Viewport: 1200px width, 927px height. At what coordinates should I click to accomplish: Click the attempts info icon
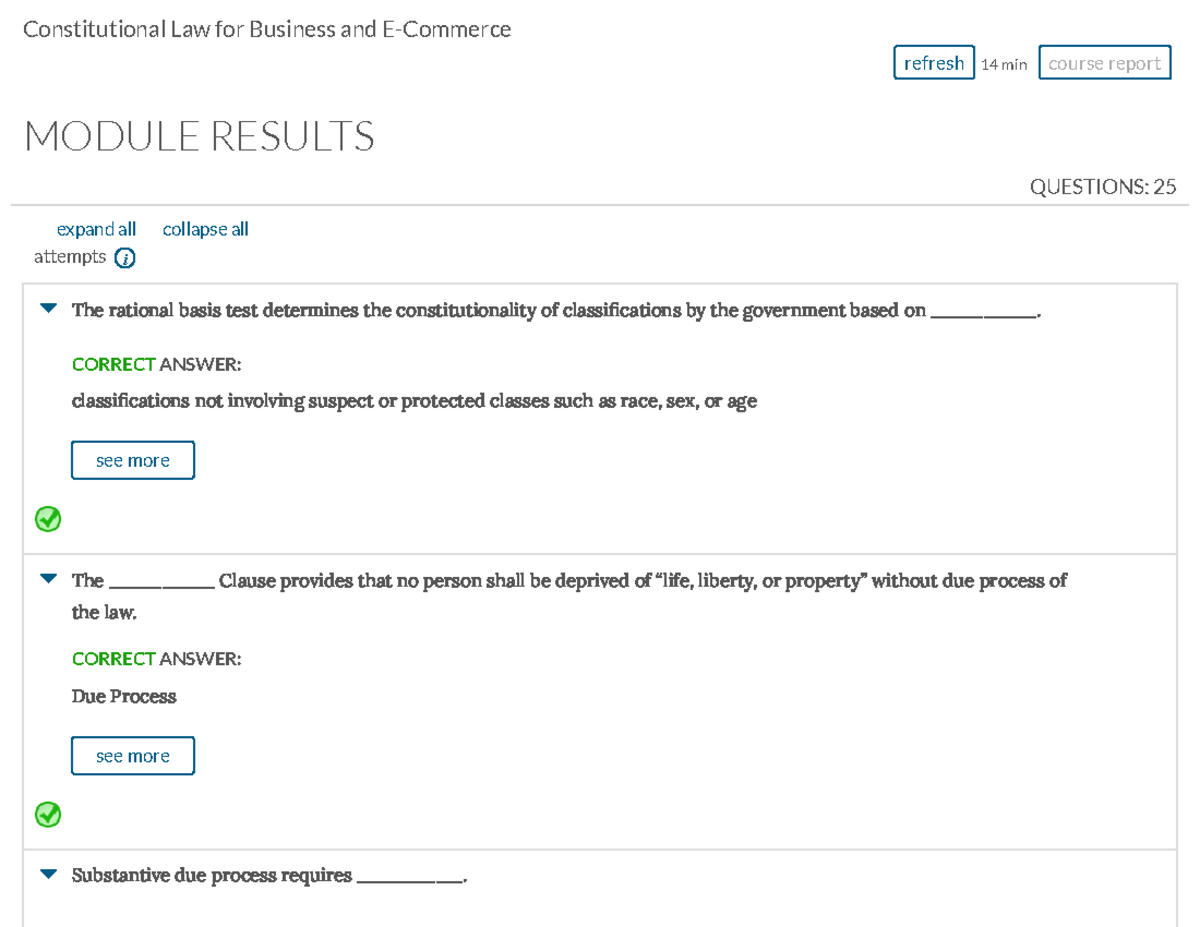(x=124, y=257)
